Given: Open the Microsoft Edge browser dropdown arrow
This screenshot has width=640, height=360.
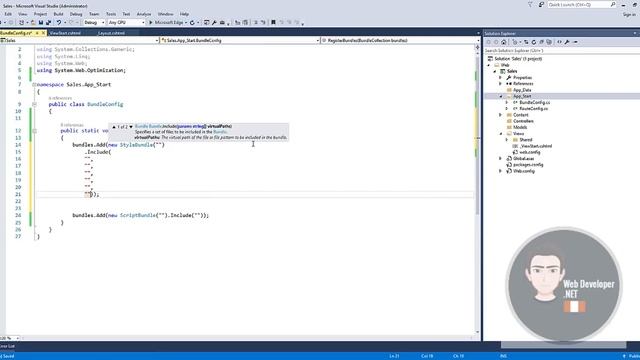Looking at the screenshot, I should 186,22.
